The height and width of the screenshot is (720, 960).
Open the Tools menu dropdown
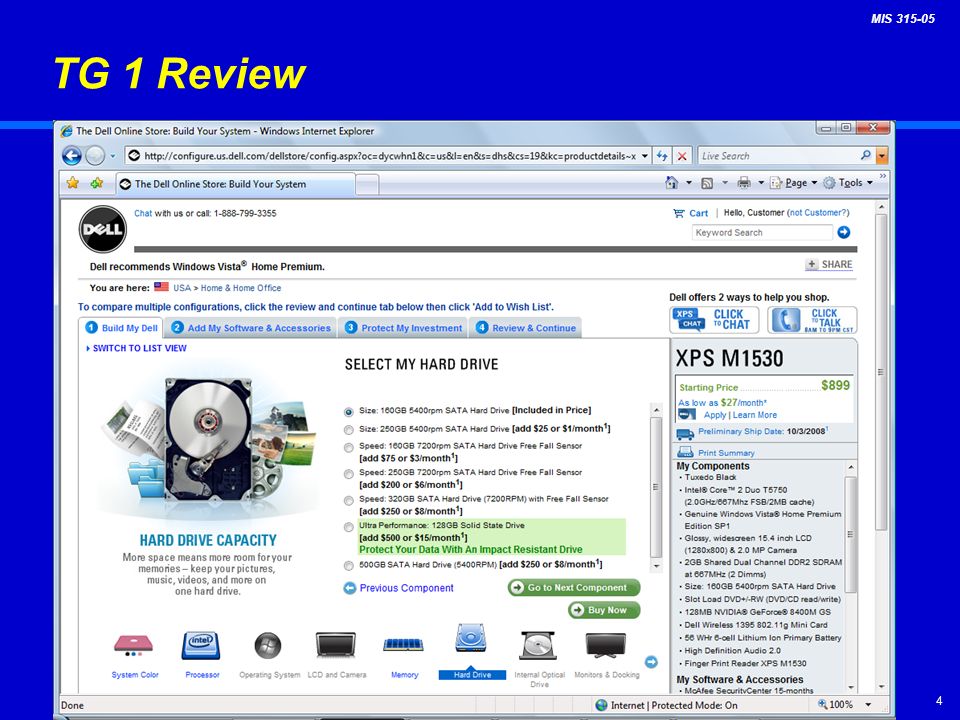pyautogui.click(x=869, y=182)
